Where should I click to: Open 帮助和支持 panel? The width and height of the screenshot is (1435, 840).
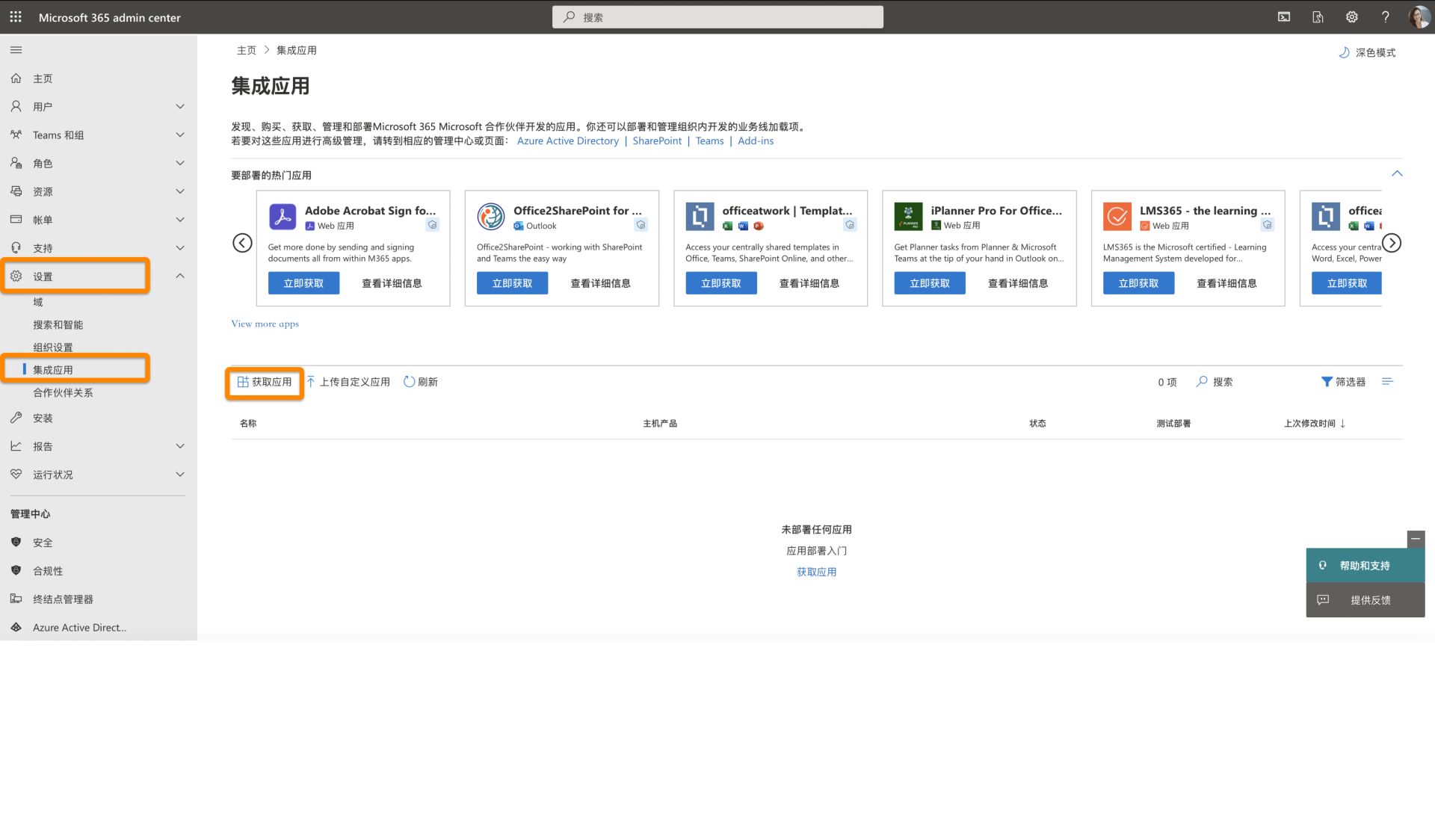pyautogui.click(x=1365, y=566)
